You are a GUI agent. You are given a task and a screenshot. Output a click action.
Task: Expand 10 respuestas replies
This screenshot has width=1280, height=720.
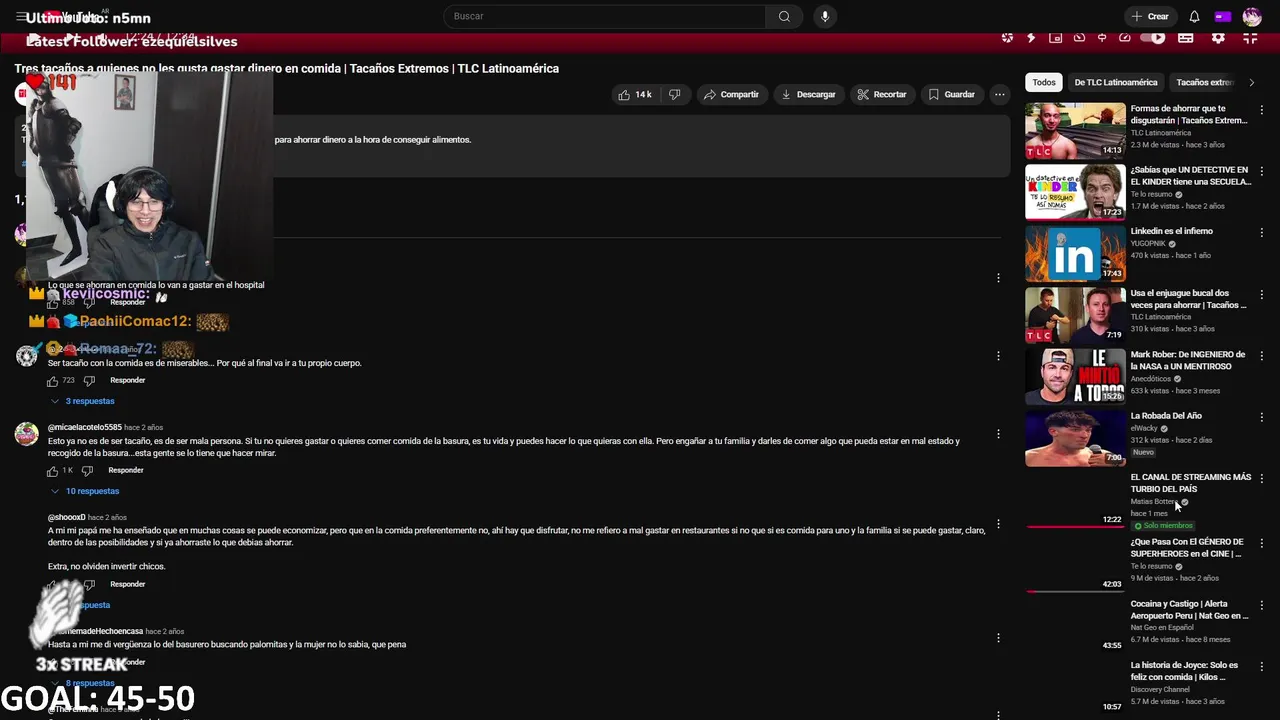tap(85, 491)
